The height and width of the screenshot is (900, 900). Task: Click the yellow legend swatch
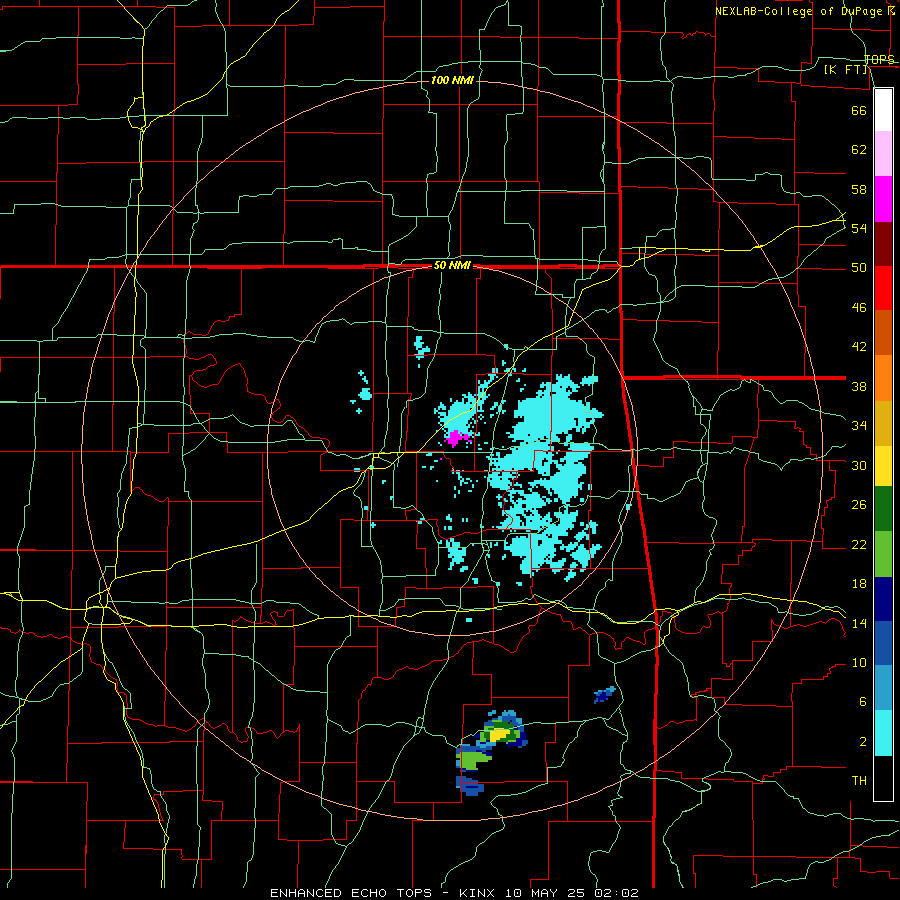pos(883,466)
